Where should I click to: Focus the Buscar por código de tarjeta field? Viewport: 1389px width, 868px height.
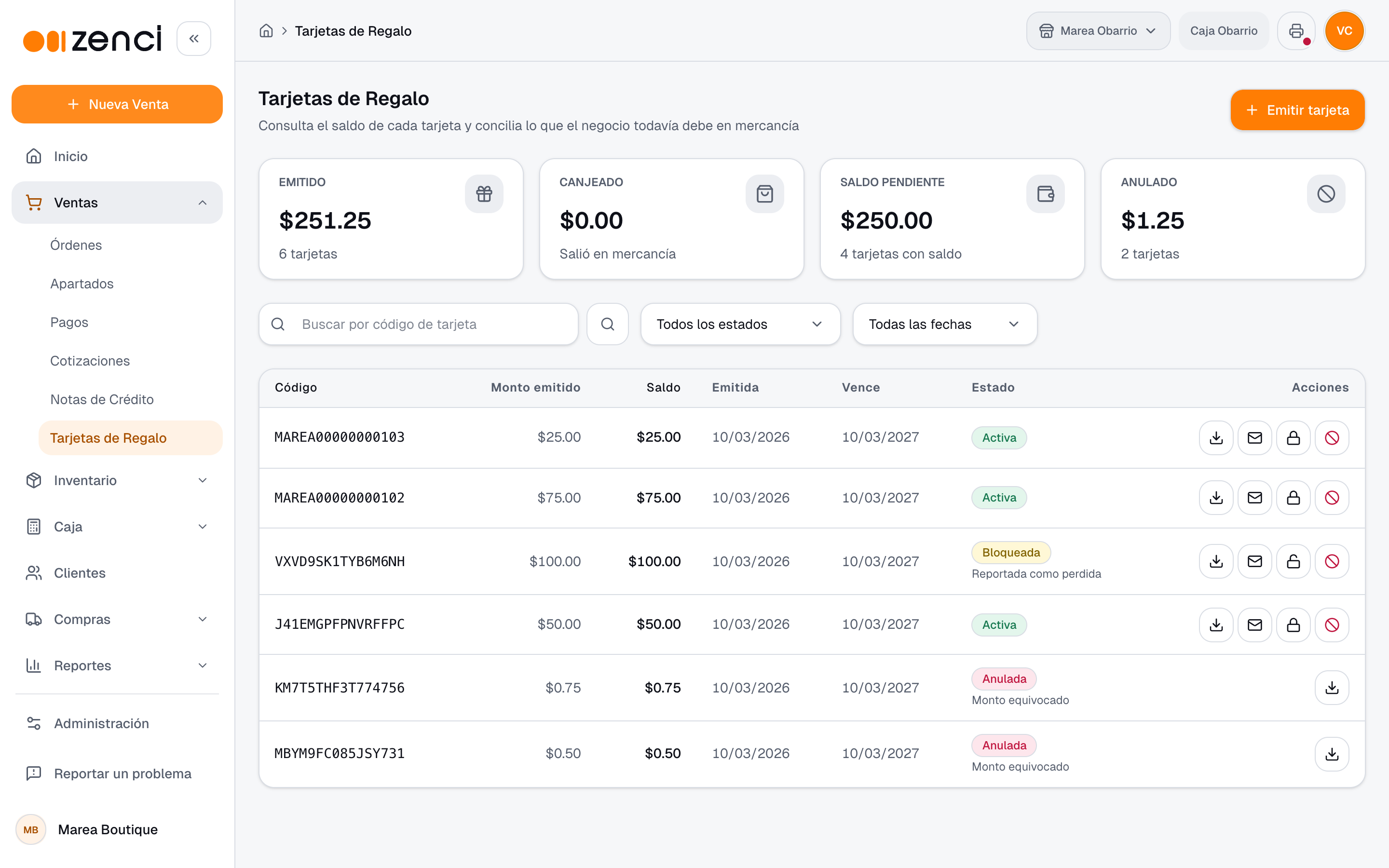pyautogui.click(x=419, y=325)
